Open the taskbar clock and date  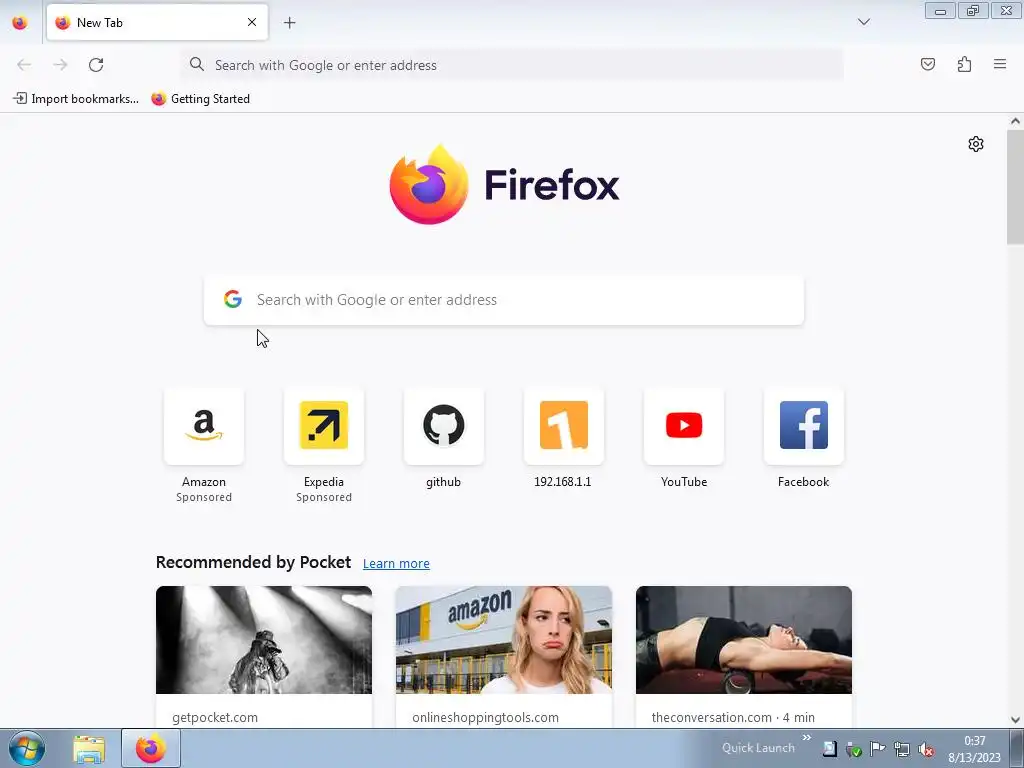[x=974, y=749]
